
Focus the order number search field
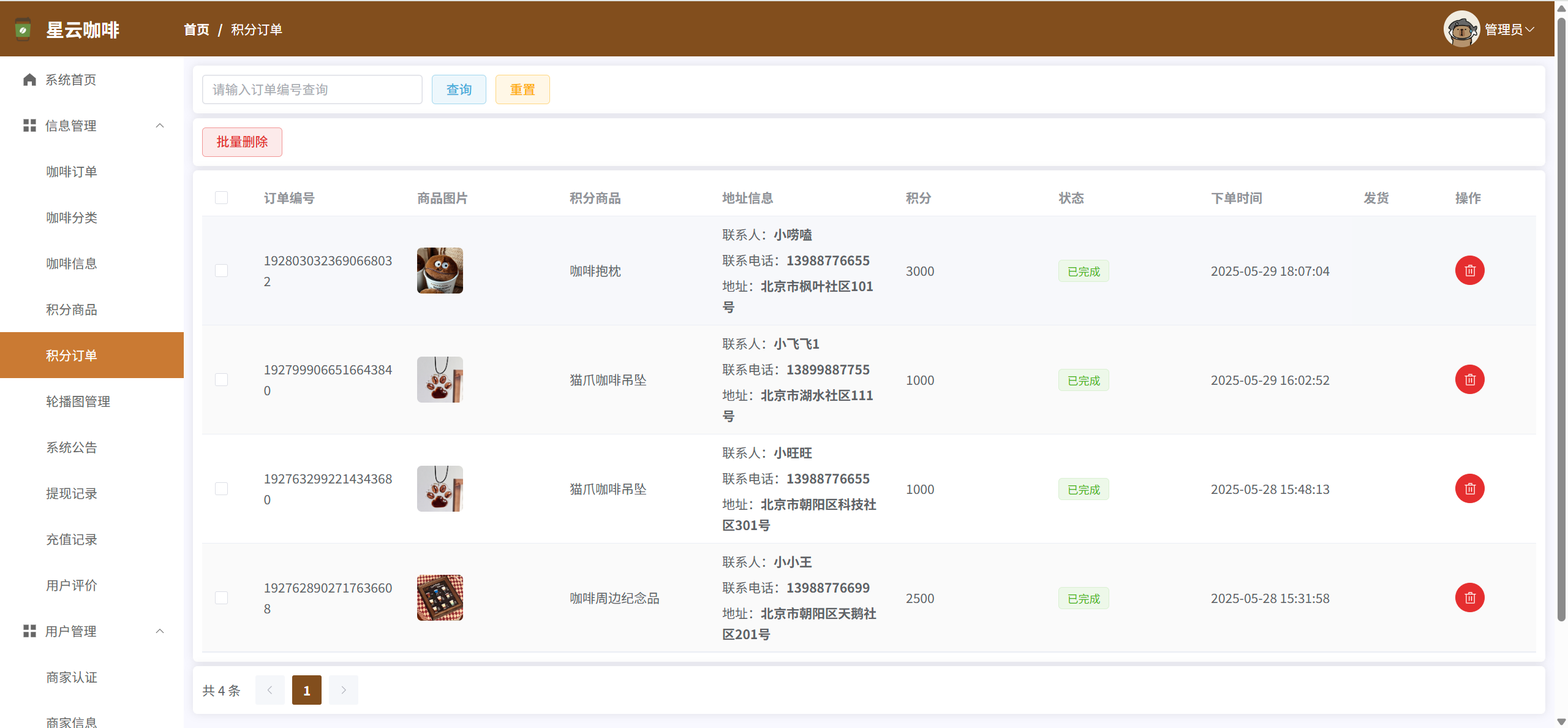pyautogui.click(x=312, y=89)
